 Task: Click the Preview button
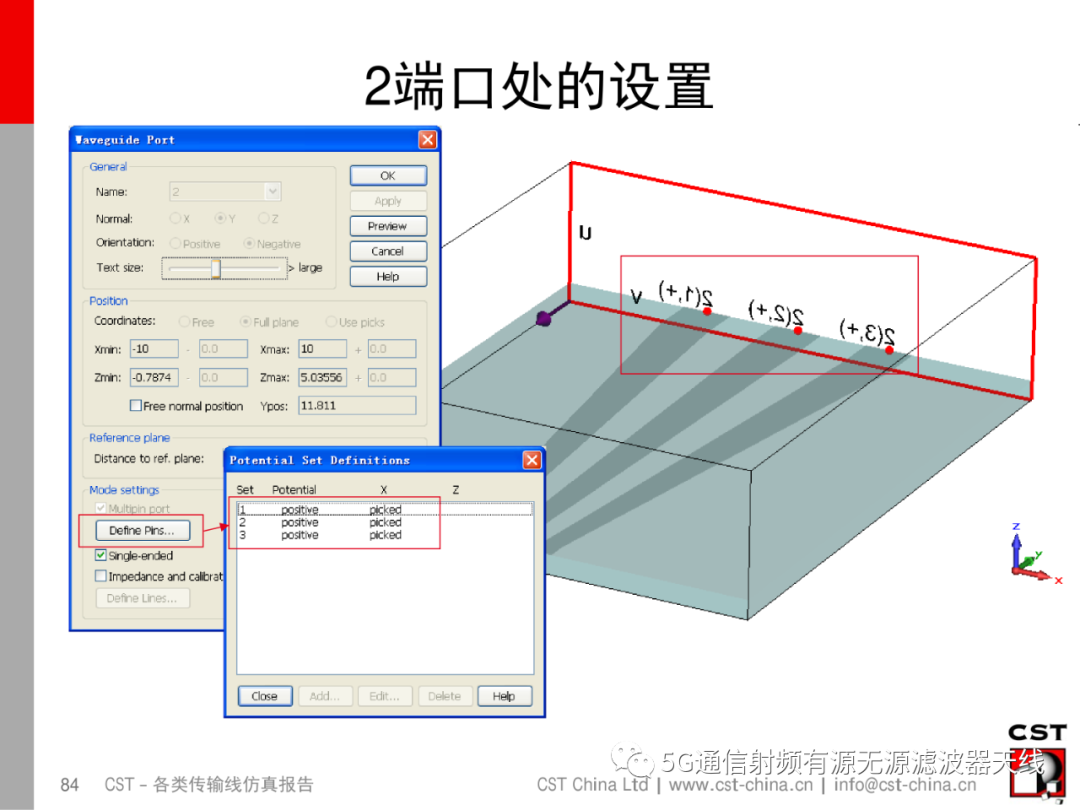[387, 226]
